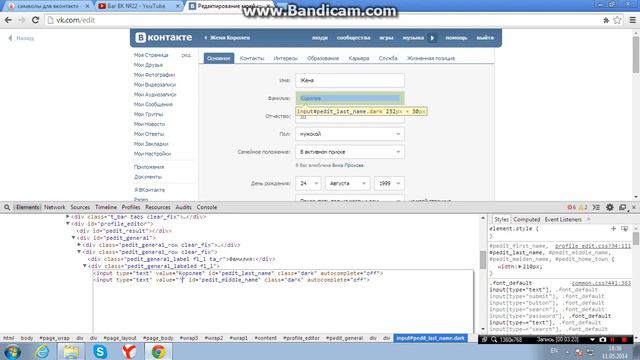Open the common.css source link
Image resolution: width=640 pixels, height=360 pixels.
coord(601,283)
